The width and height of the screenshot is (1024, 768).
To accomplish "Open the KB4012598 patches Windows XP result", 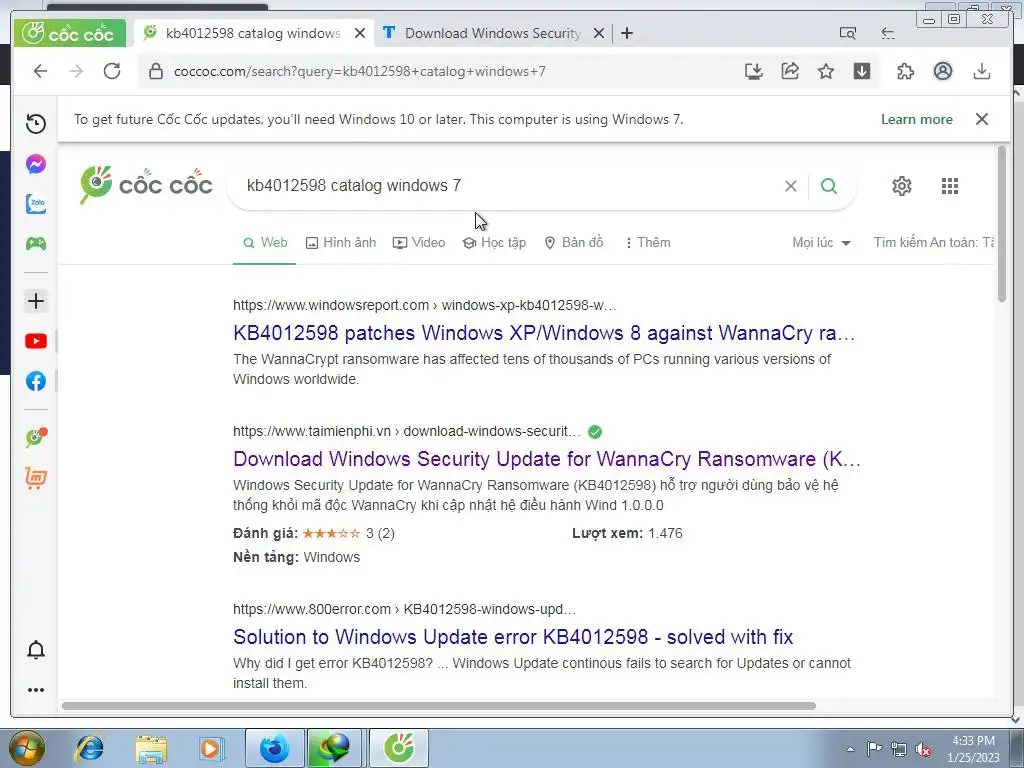I will click(544, 333).
